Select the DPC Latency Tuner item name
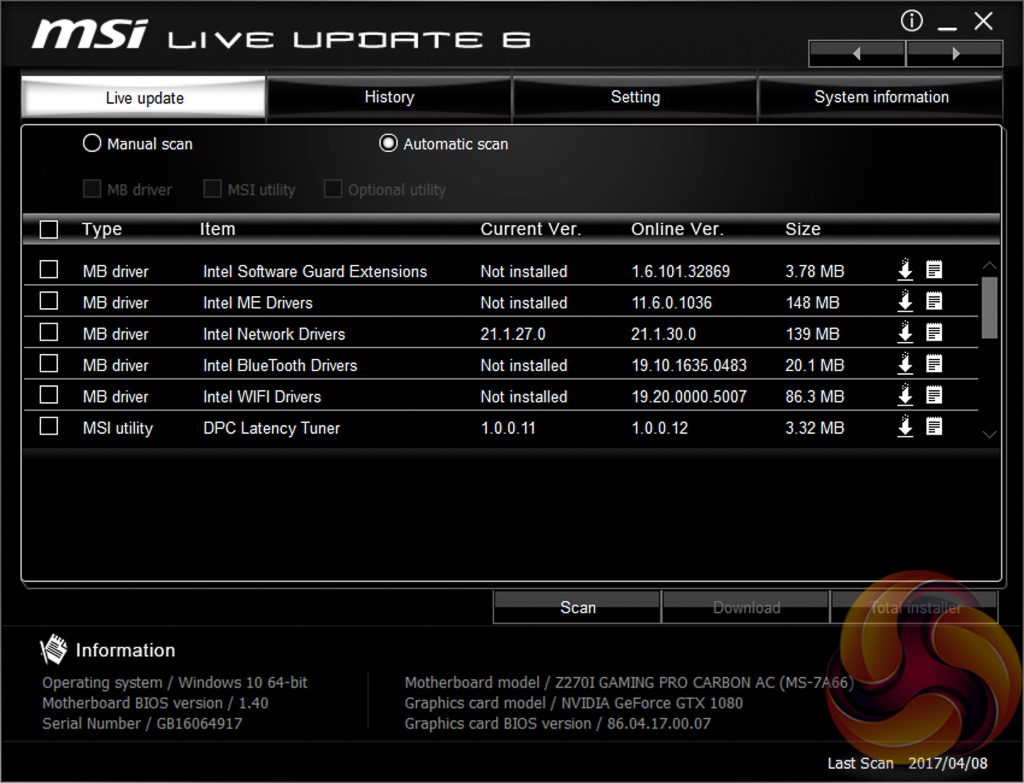 [x=271, y=428]
